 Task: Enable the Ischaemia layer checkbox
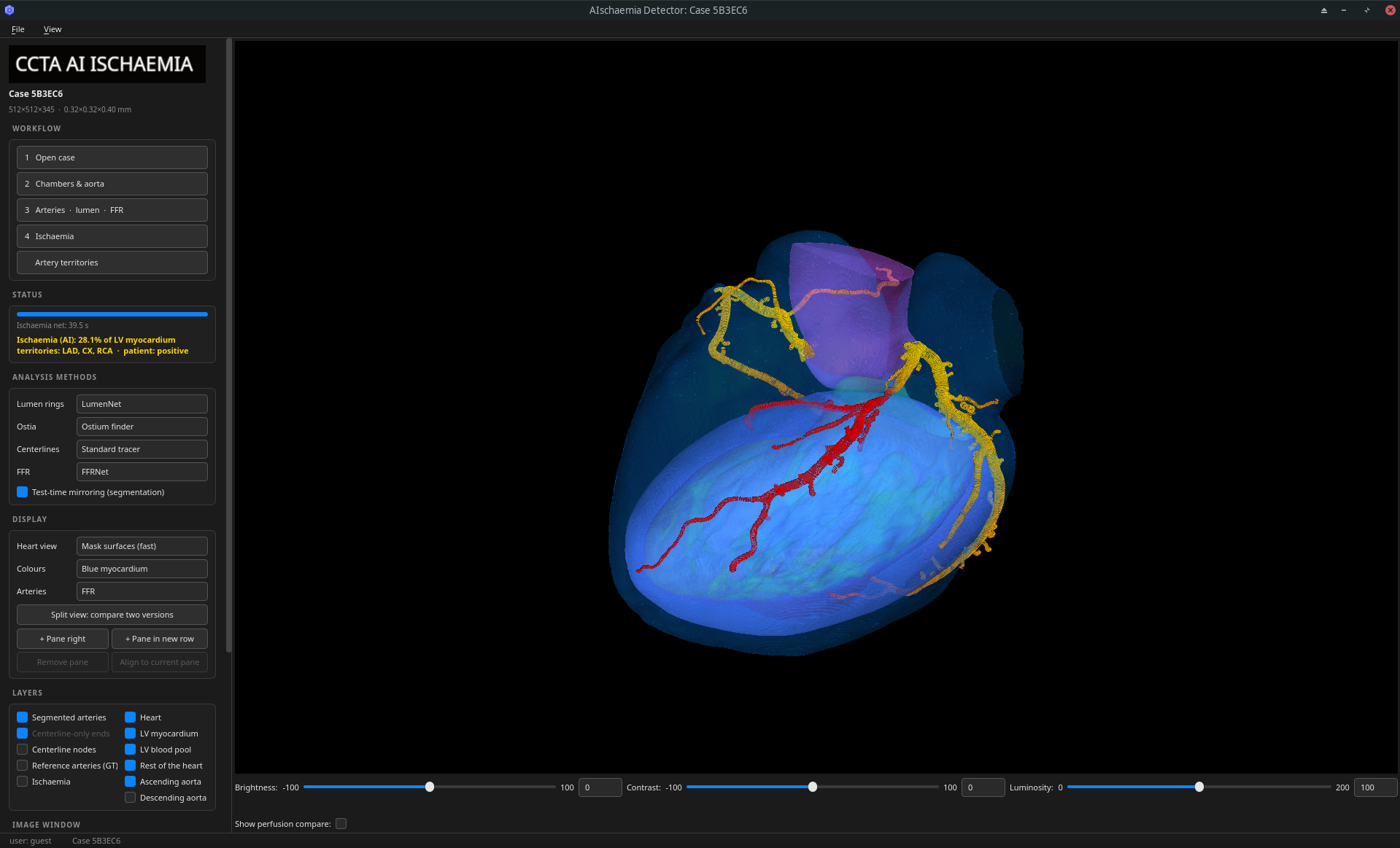[x=23, y=782]
